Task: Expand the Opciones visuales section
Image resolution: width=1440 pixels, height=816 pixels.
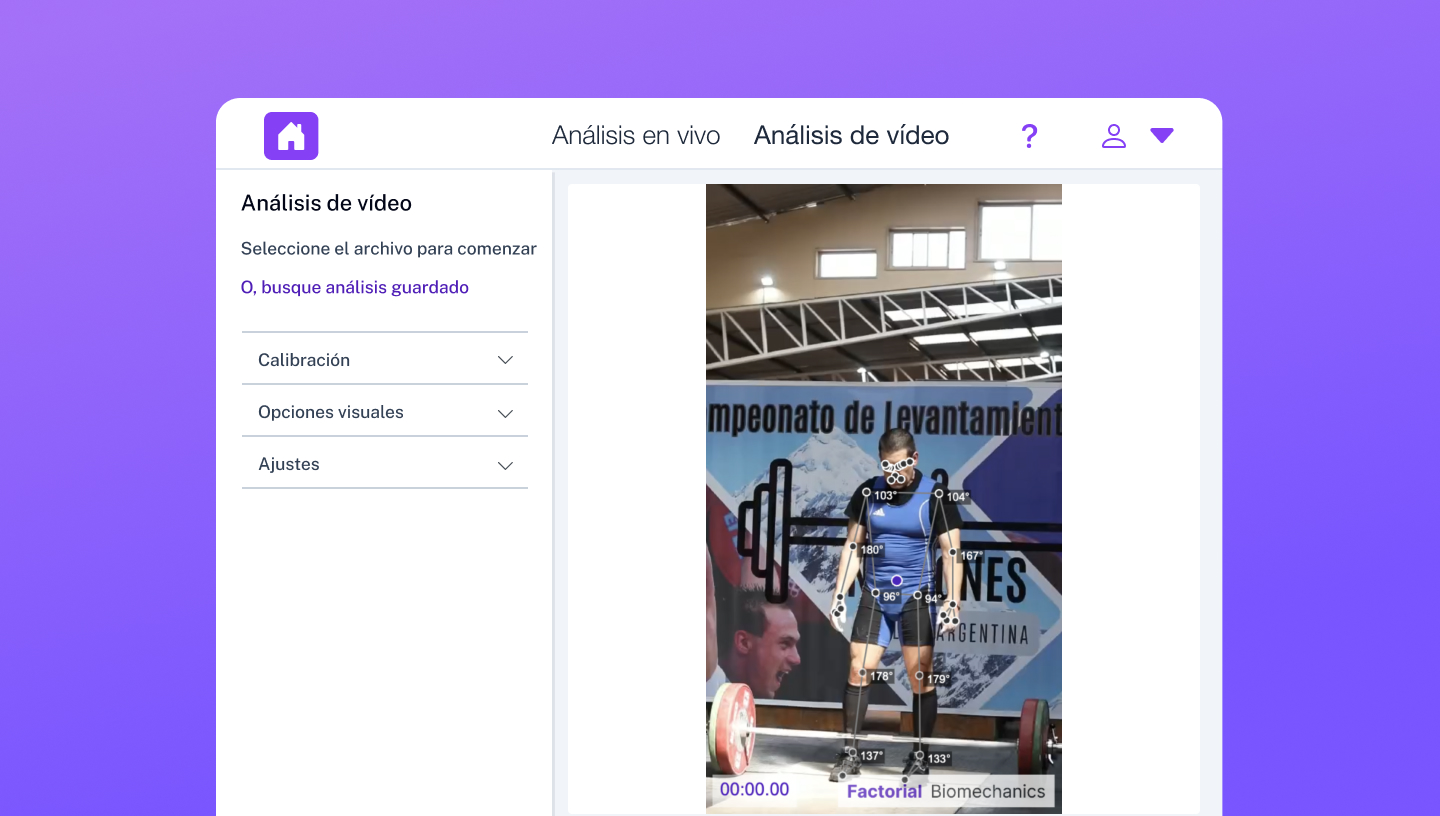Action: click(385, 412)
